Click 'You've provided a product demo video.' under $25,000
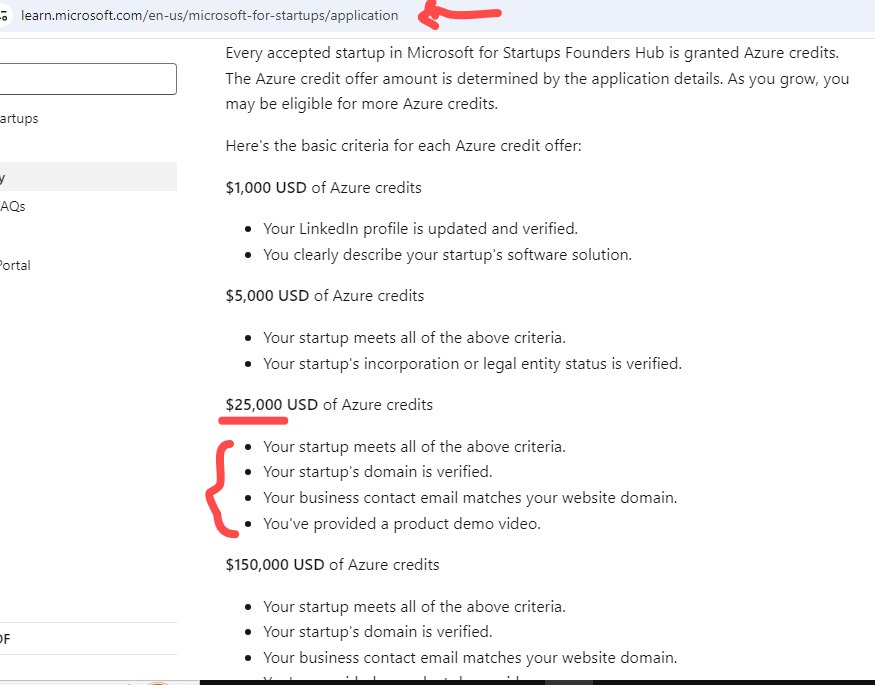875x685 pixels. tap(402, 524)
